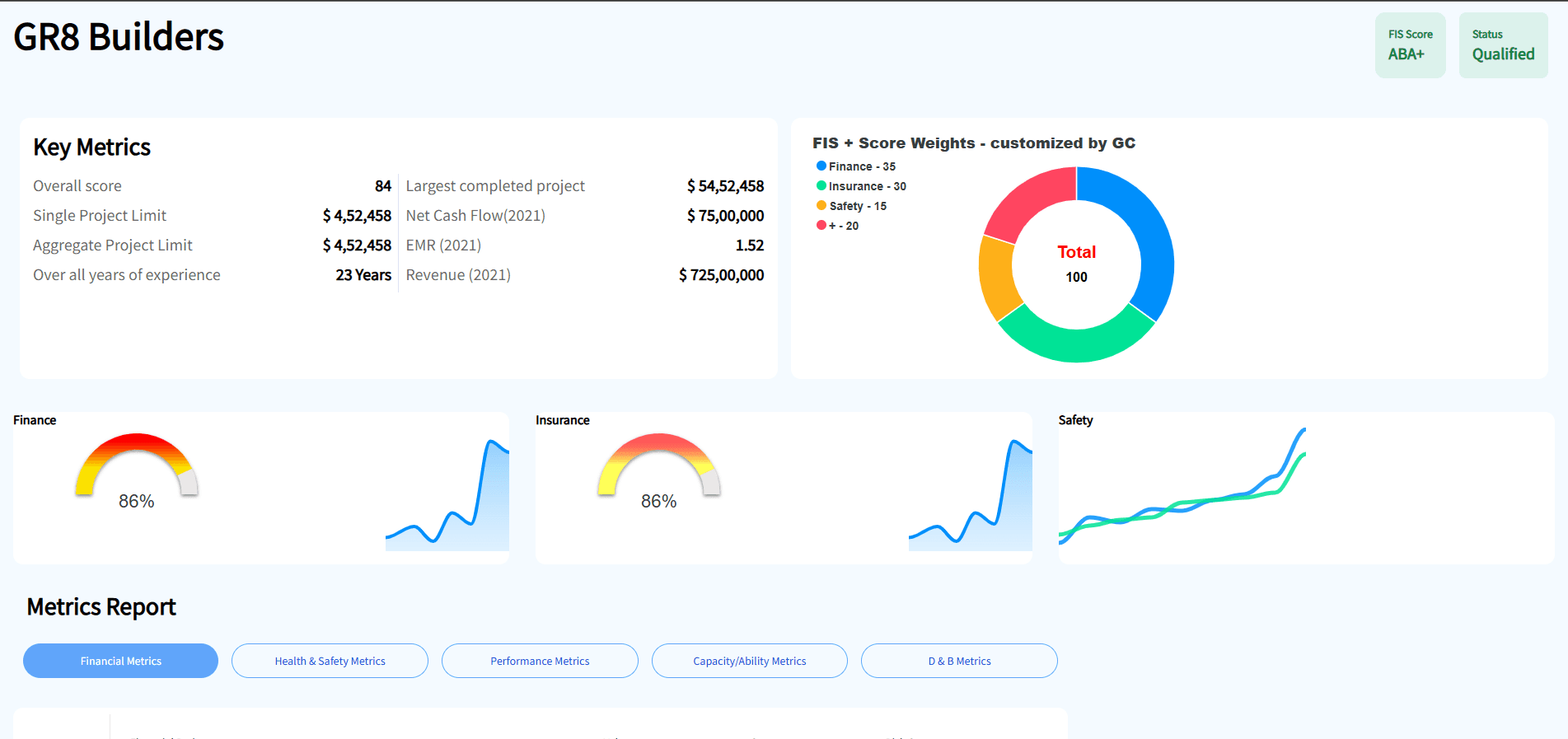The height and width of the screenshot is (739, 1568).
Task: Click the EMR (2021) value 1.52
Action: [750, 246]
